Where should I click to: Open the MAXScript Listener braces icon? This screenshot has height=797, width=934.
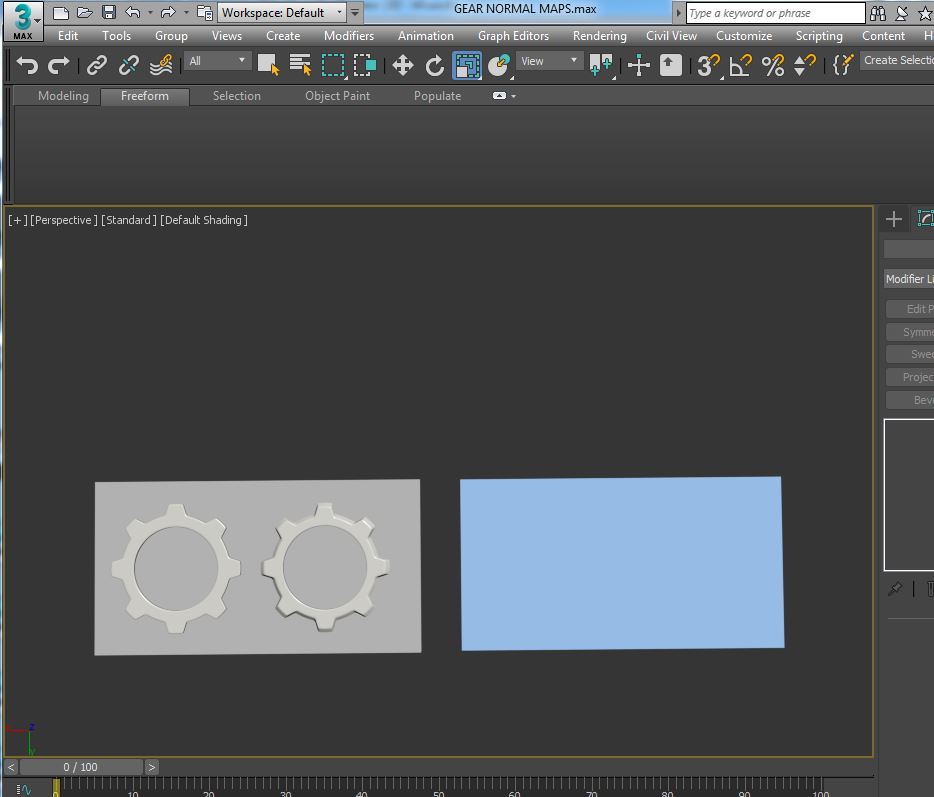tap(843, 66)
